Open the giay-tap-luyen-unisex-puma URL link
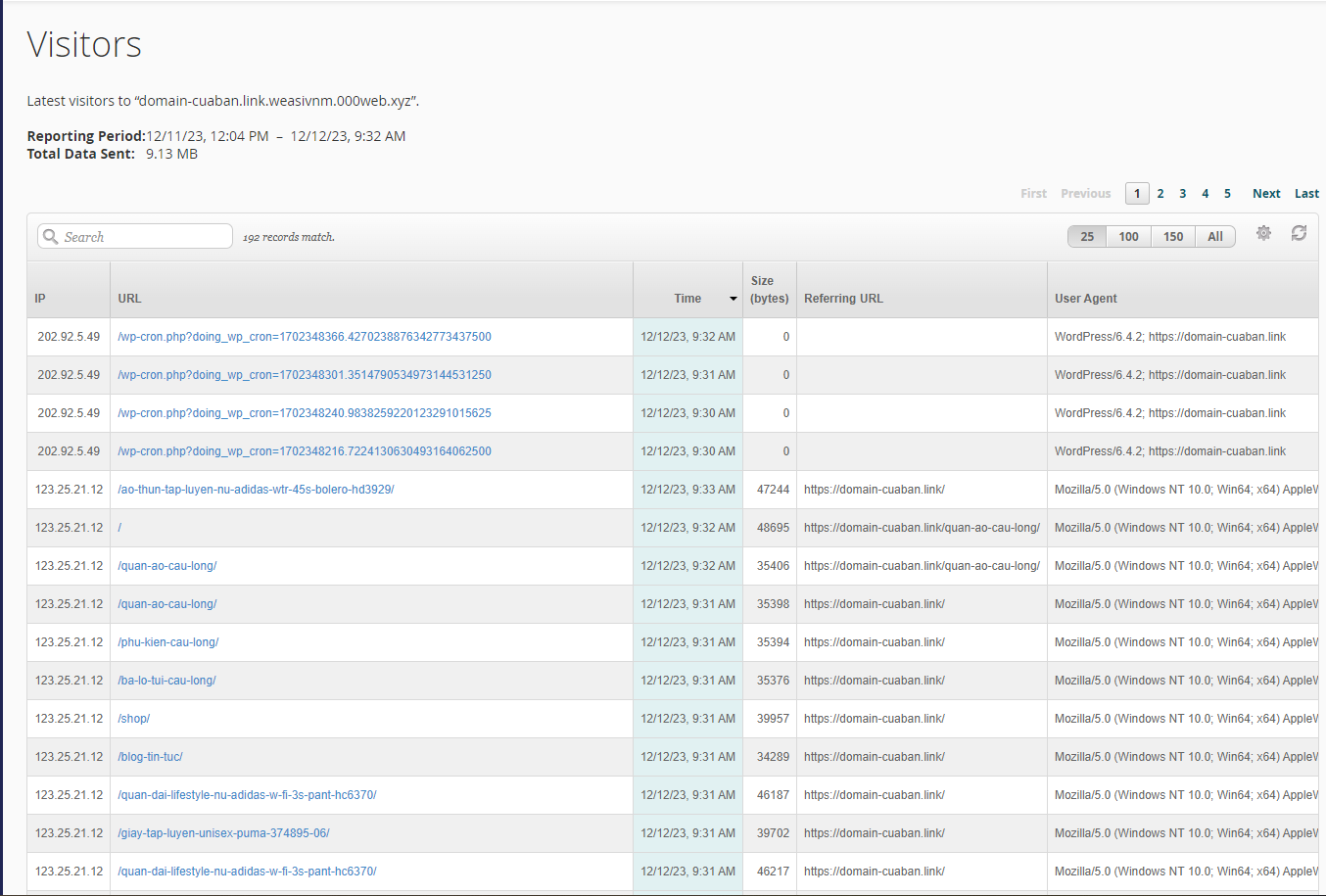Screen dimensions: 1326x896 point(223,833)
